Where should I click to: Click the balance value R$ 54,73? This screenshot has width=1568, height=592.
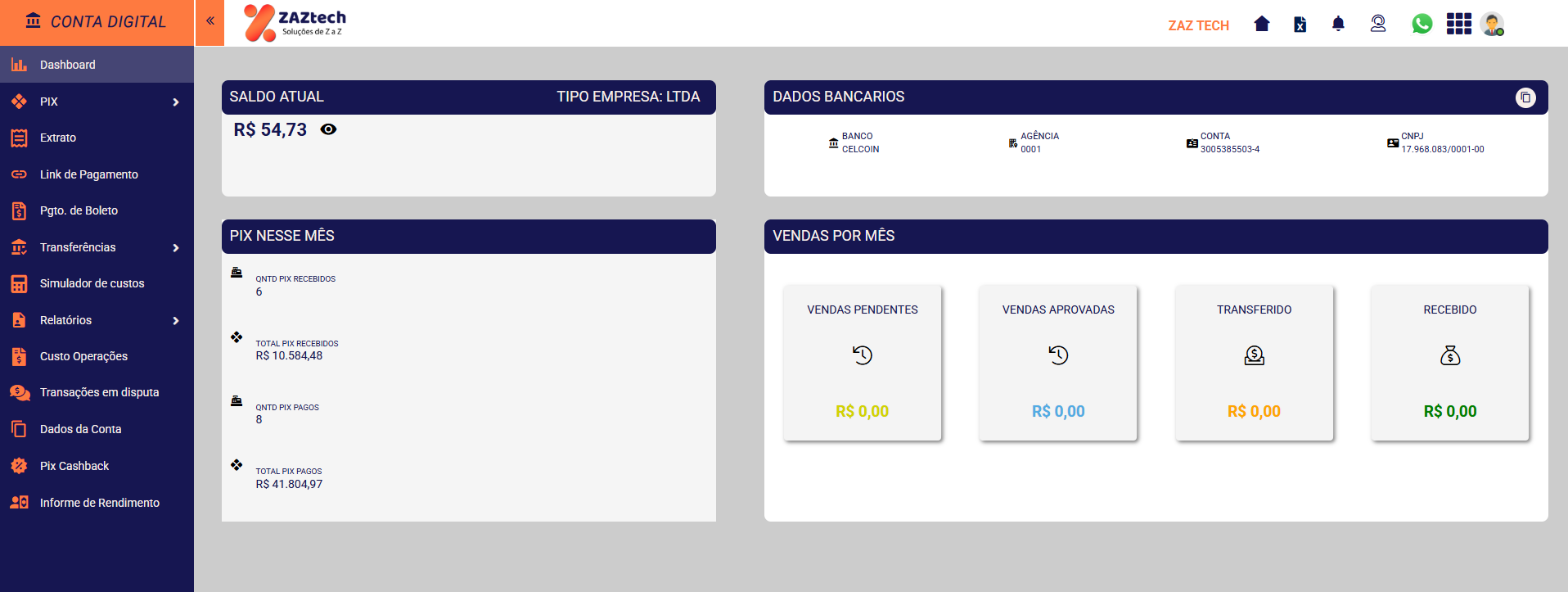coord(270,129)
